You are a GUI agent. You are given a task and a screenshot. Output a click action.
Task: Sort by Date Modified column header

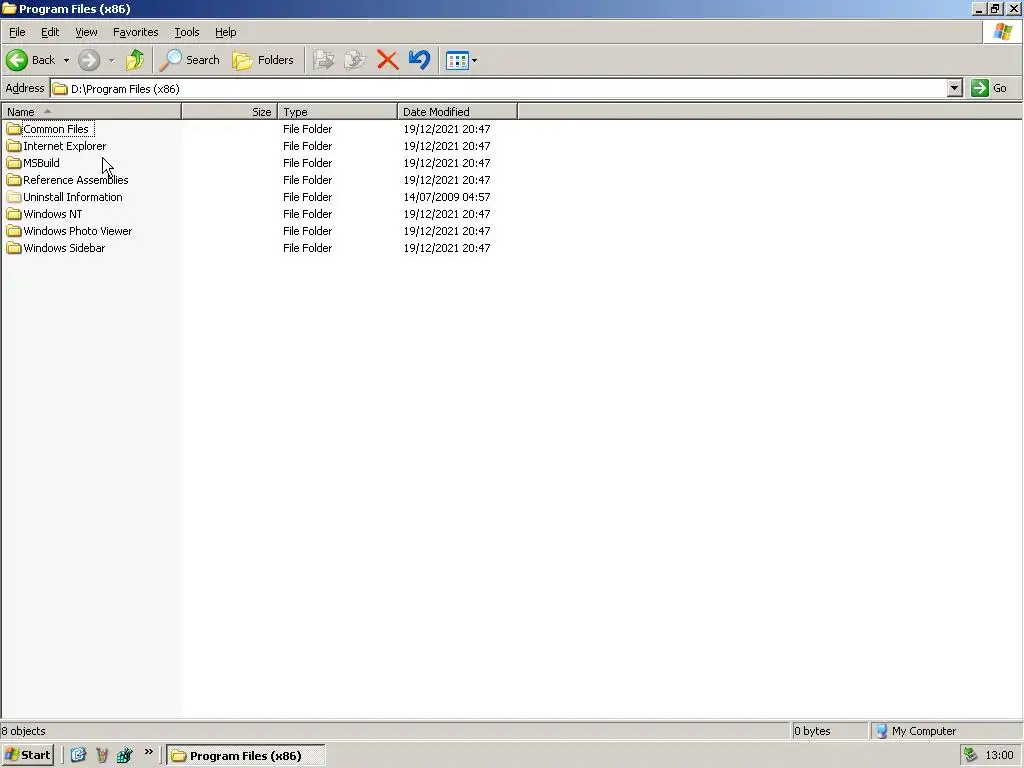pyautogui.click(x=457, y=112)
